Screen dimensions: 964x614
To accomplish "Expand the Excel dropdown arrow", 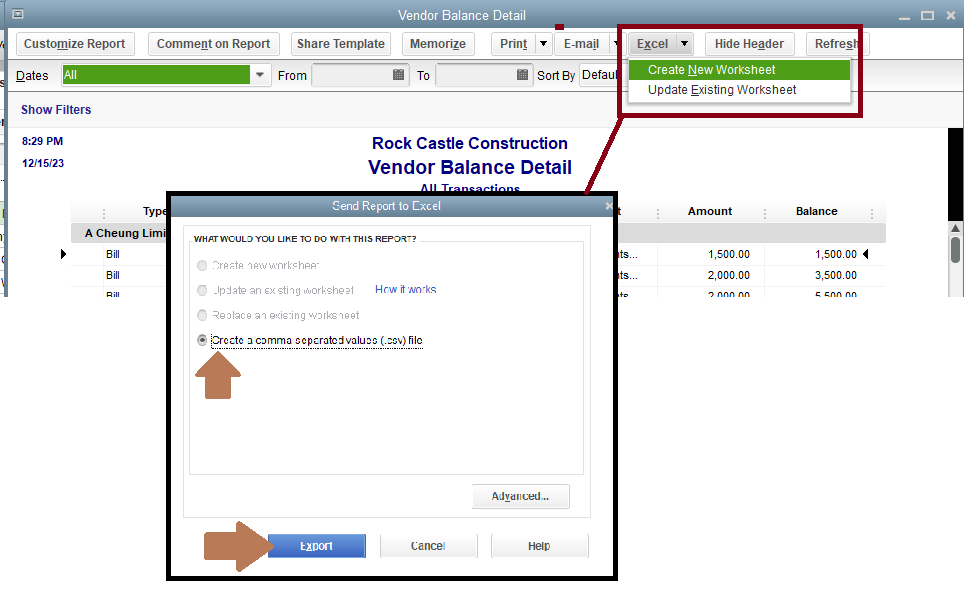I will point(684,44).
